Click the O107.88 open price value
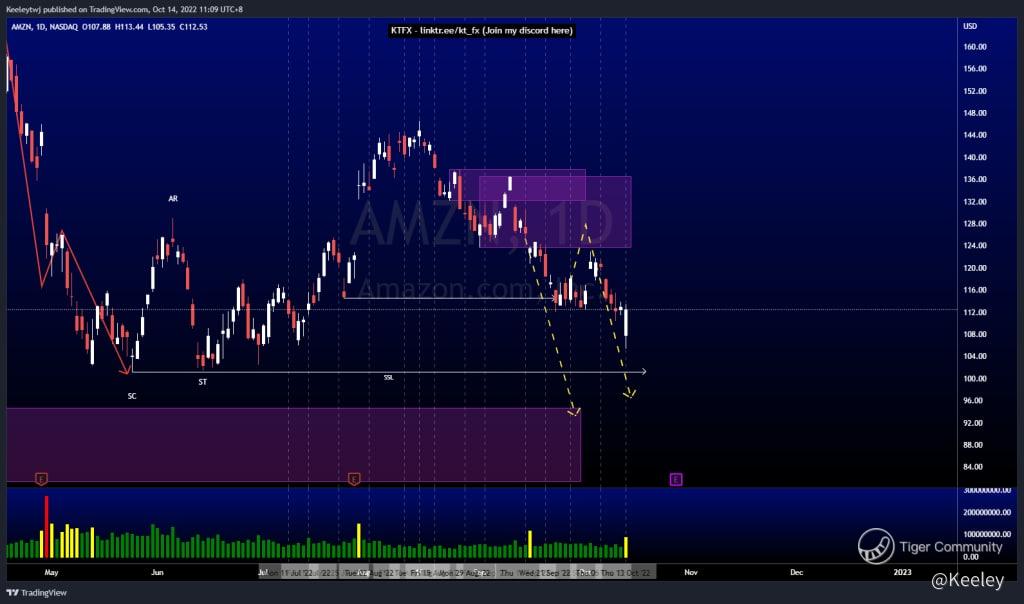 pyautogui.click(x=97, y=27)
